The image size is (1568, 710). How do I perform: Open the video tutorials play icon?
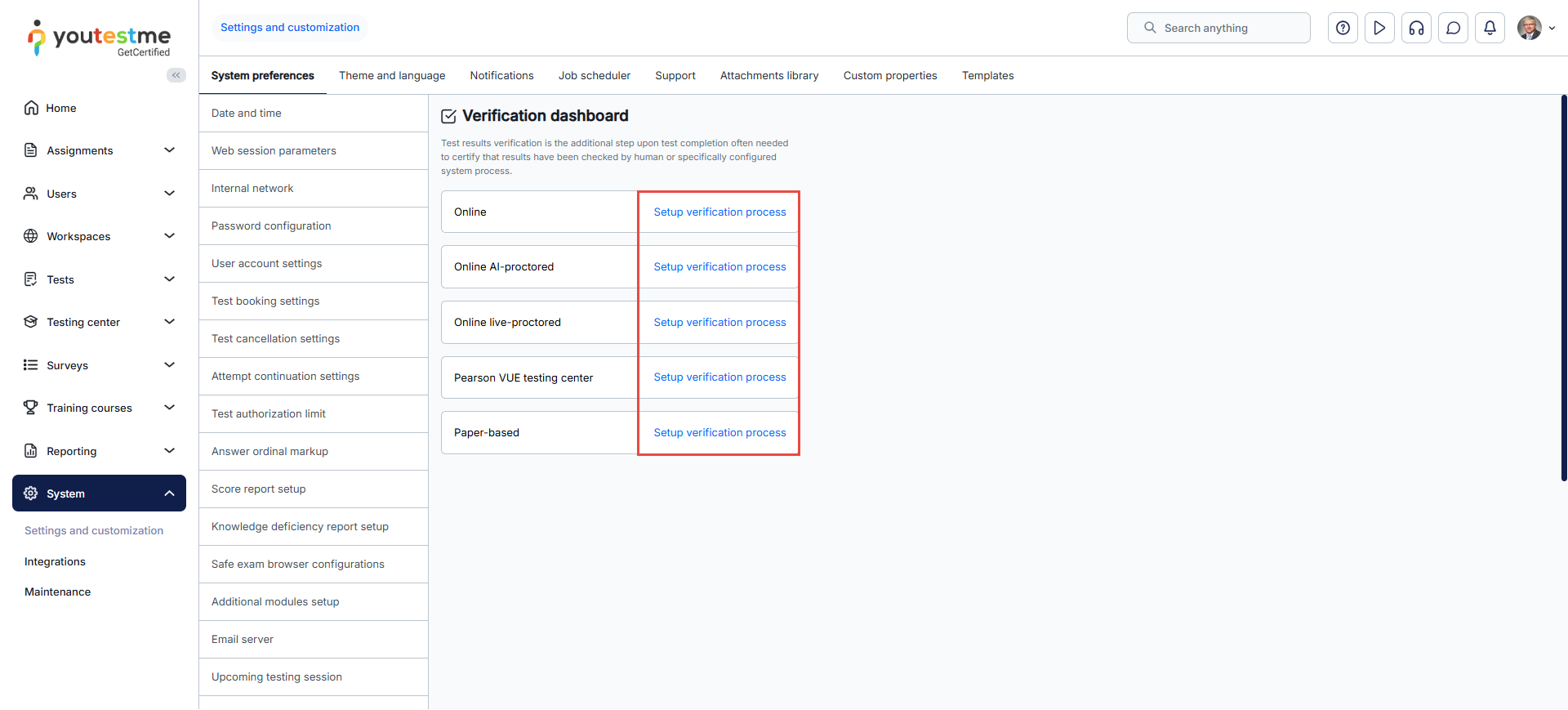click(x=1379, y=28)
